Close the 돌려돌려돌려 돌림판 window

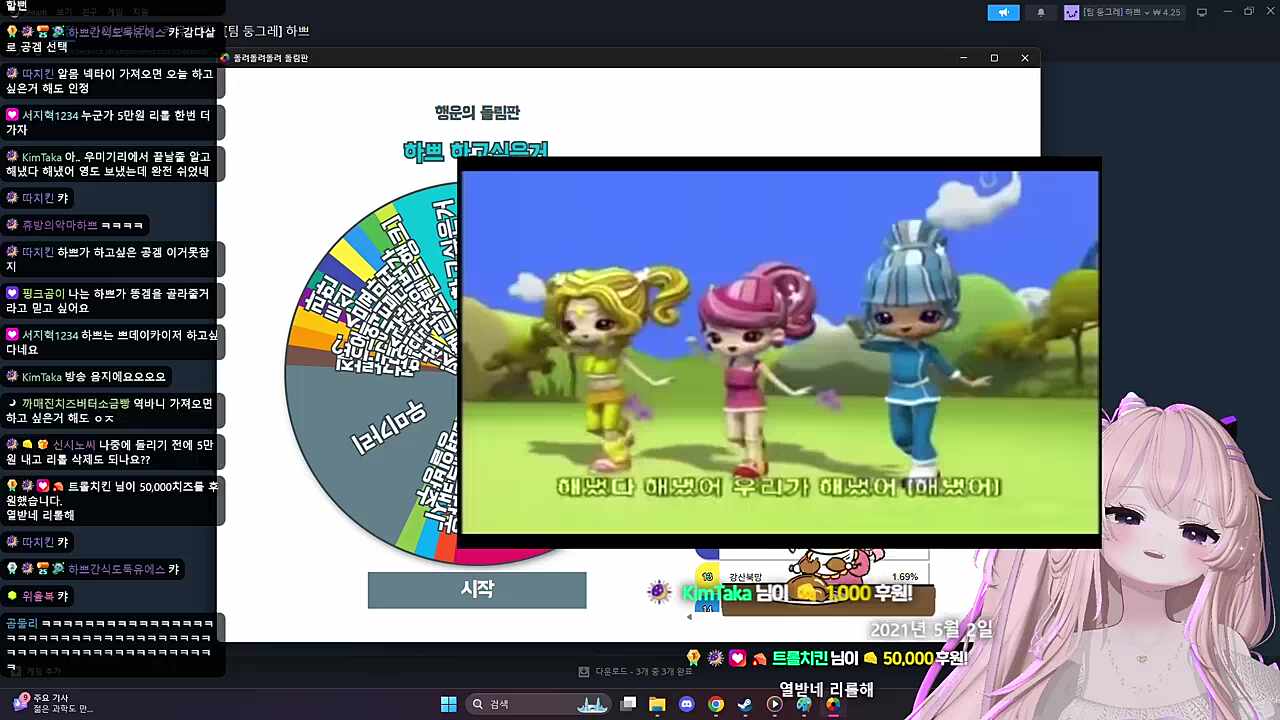click(1024, 58)
